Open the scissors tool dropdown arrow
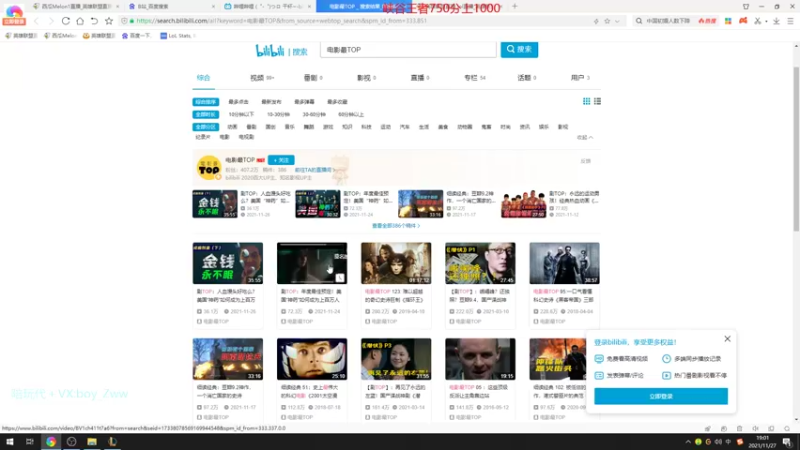The image size is (800, 450). 766,21
